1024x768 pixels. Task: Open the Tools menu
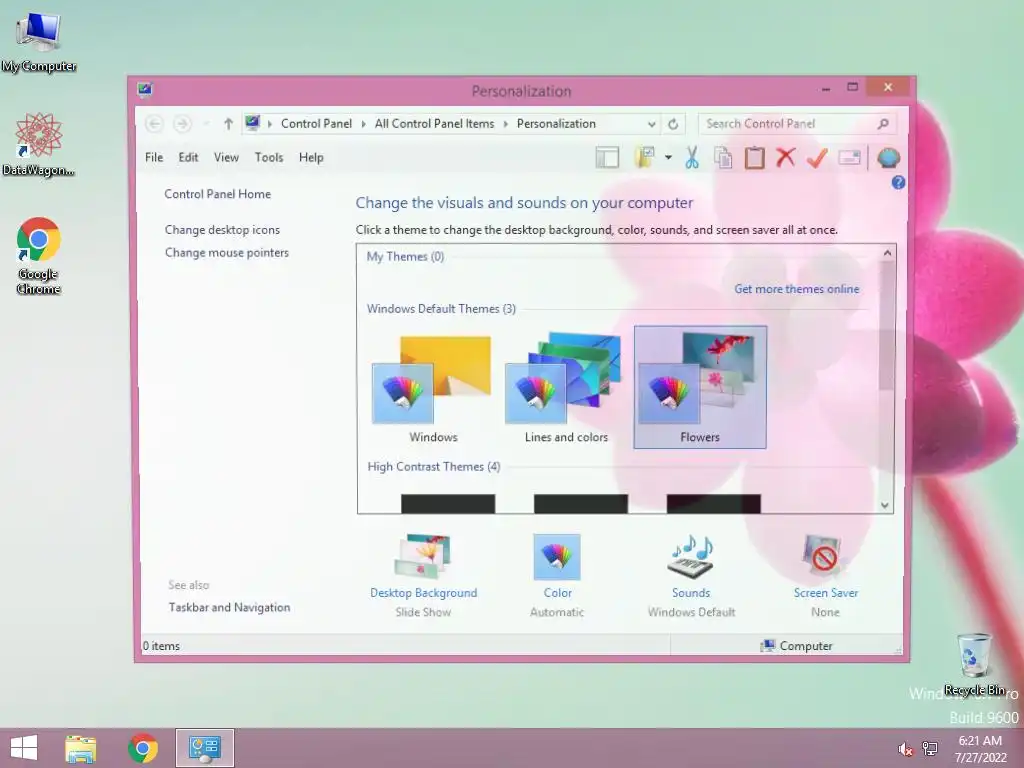[x=269, y=157]
